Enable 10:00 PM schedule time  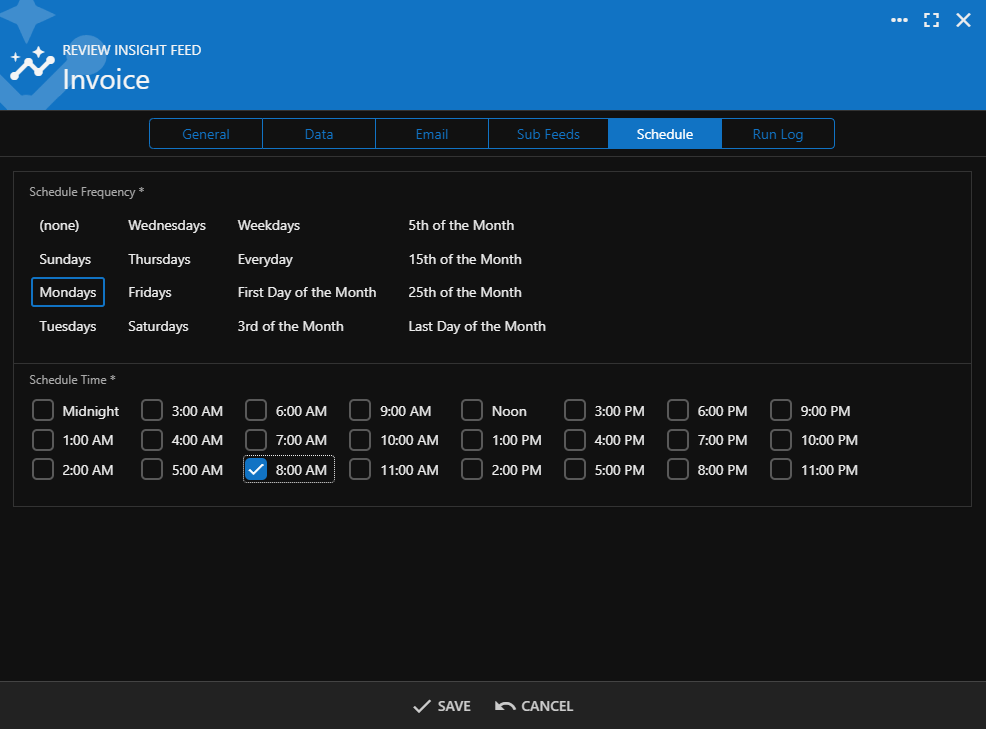pos(781,440)
